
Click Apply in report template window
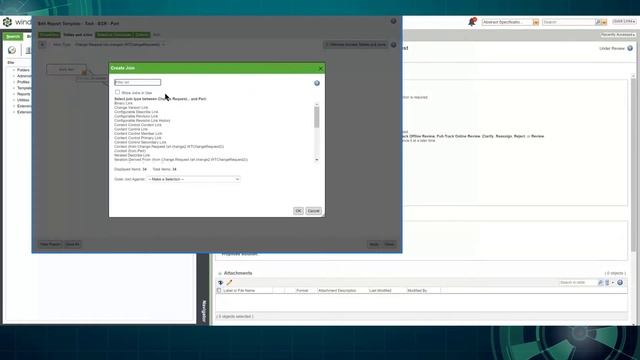click(374, 244)
